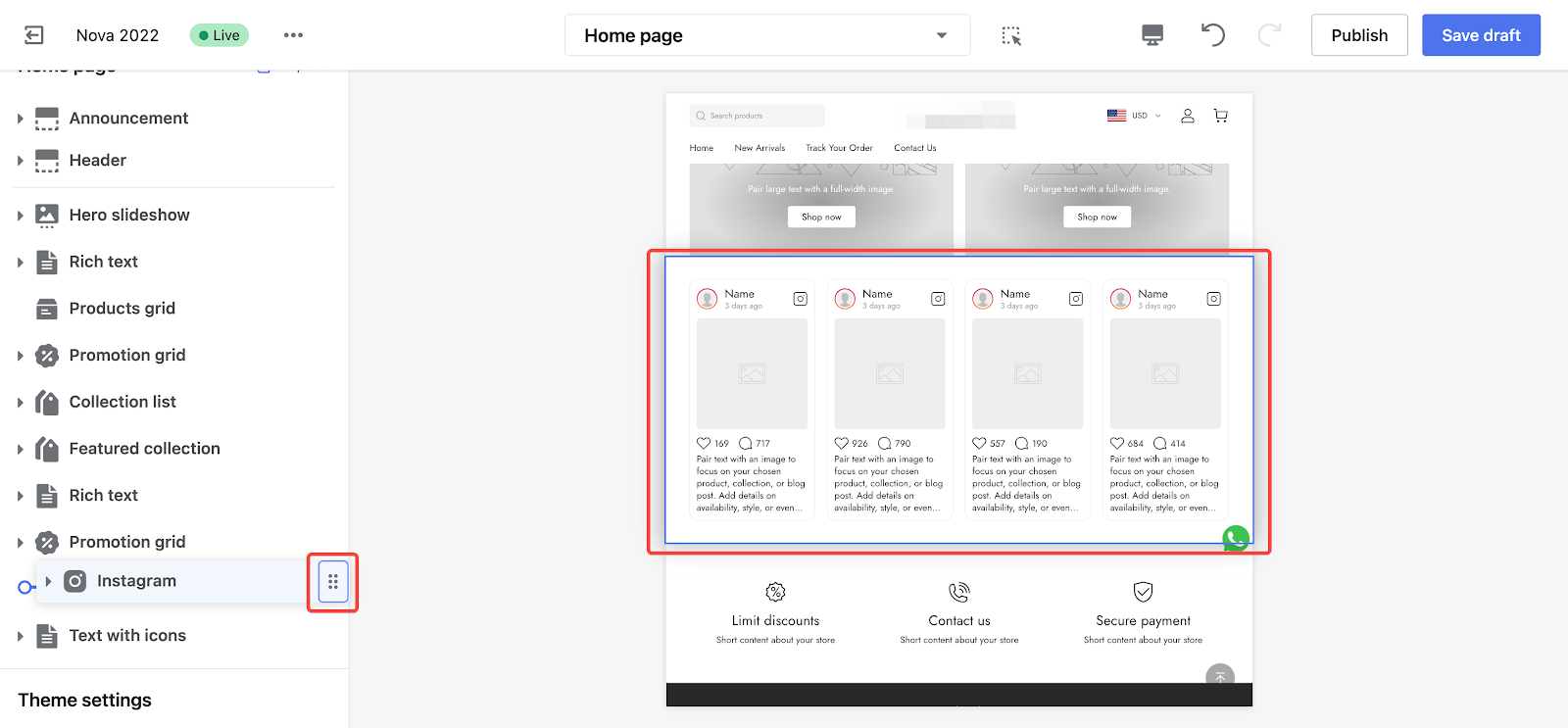Image resolution: width=1568 pixels, height=728 pixels.
Task: Click heart icon with 926 likes
Action: [842, 443]
